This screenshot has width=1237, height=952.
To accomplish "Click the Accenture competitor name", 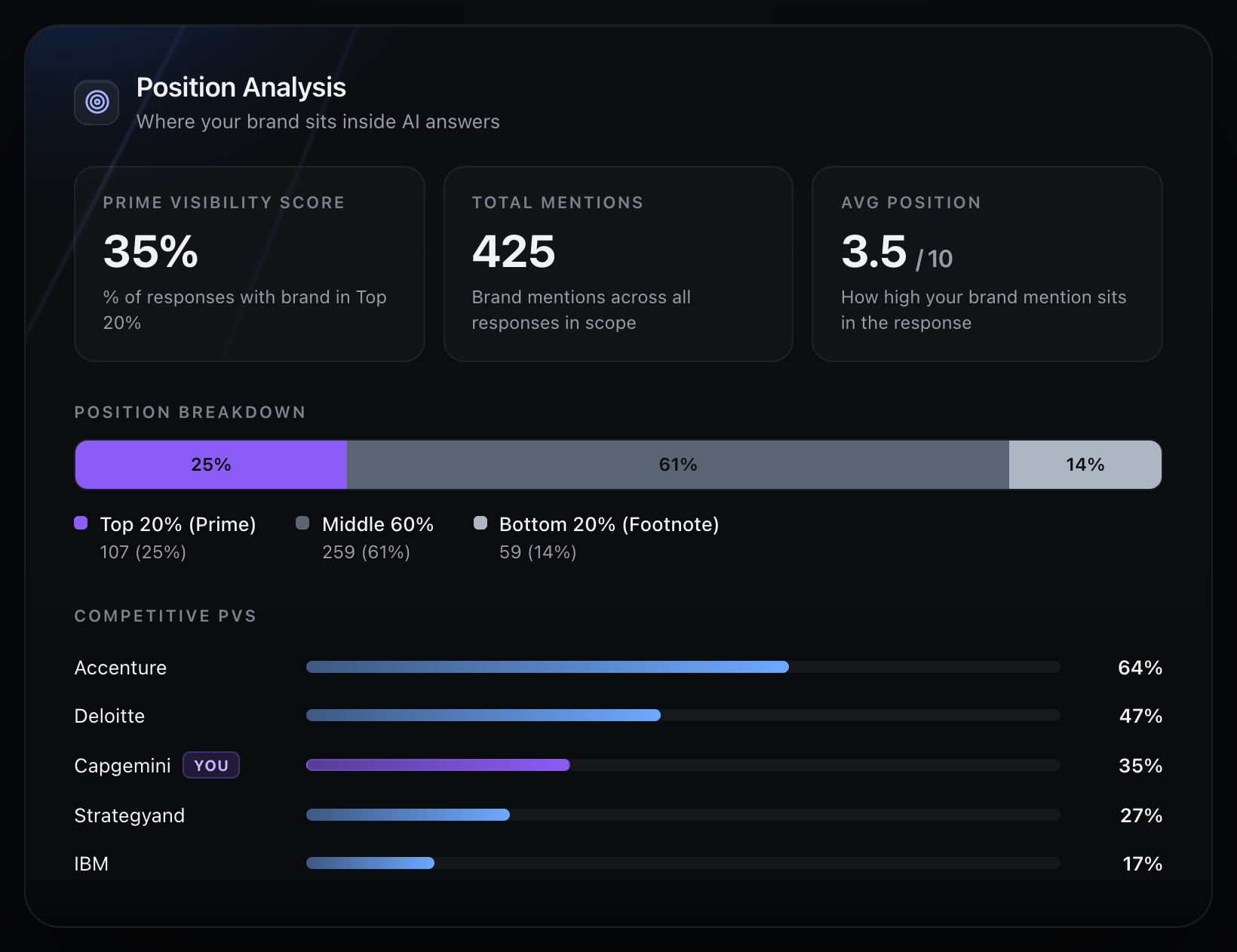I will [x=121, y=668].
